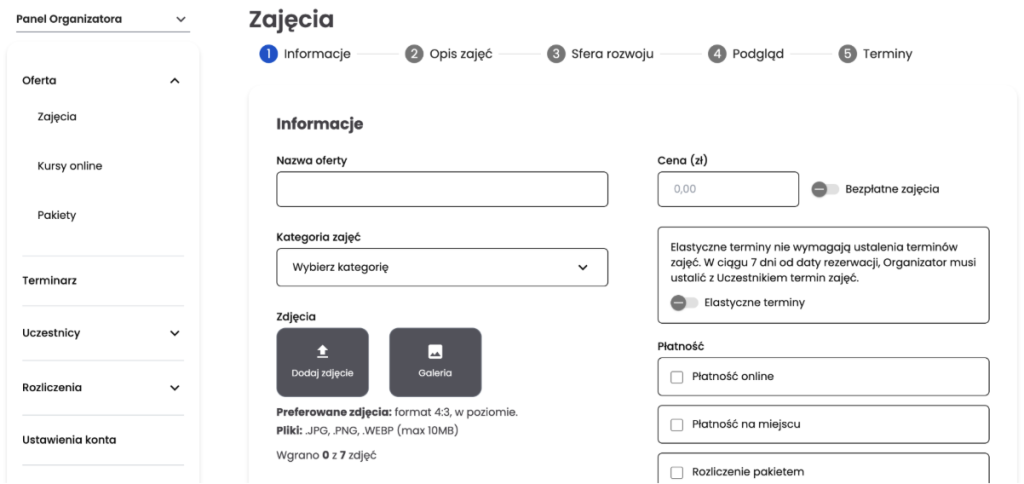Go to step 2 number icon
The height and width of the screenshot is (484, 1024).
(x=414, y=54)
